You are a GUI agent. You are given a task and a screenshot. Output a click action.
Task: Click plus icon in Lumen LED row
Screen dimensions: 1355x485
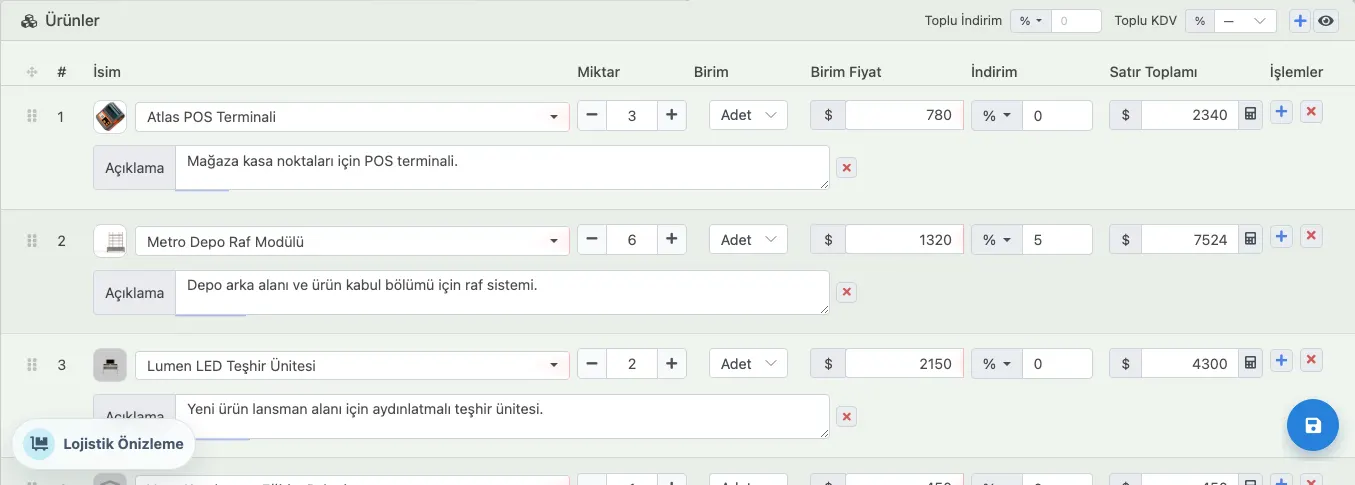tap(1281, 360)
